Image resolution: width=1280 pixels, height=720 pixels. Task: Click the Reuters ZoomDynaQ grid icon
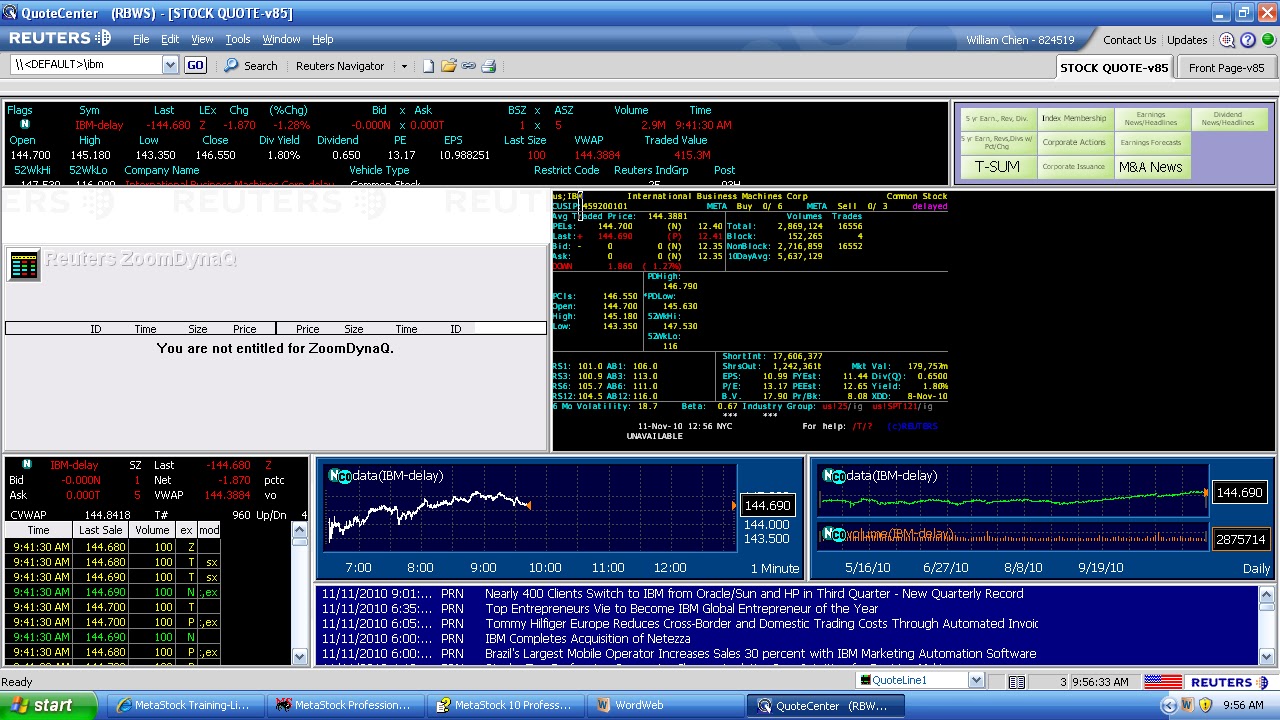coord(23,265)
